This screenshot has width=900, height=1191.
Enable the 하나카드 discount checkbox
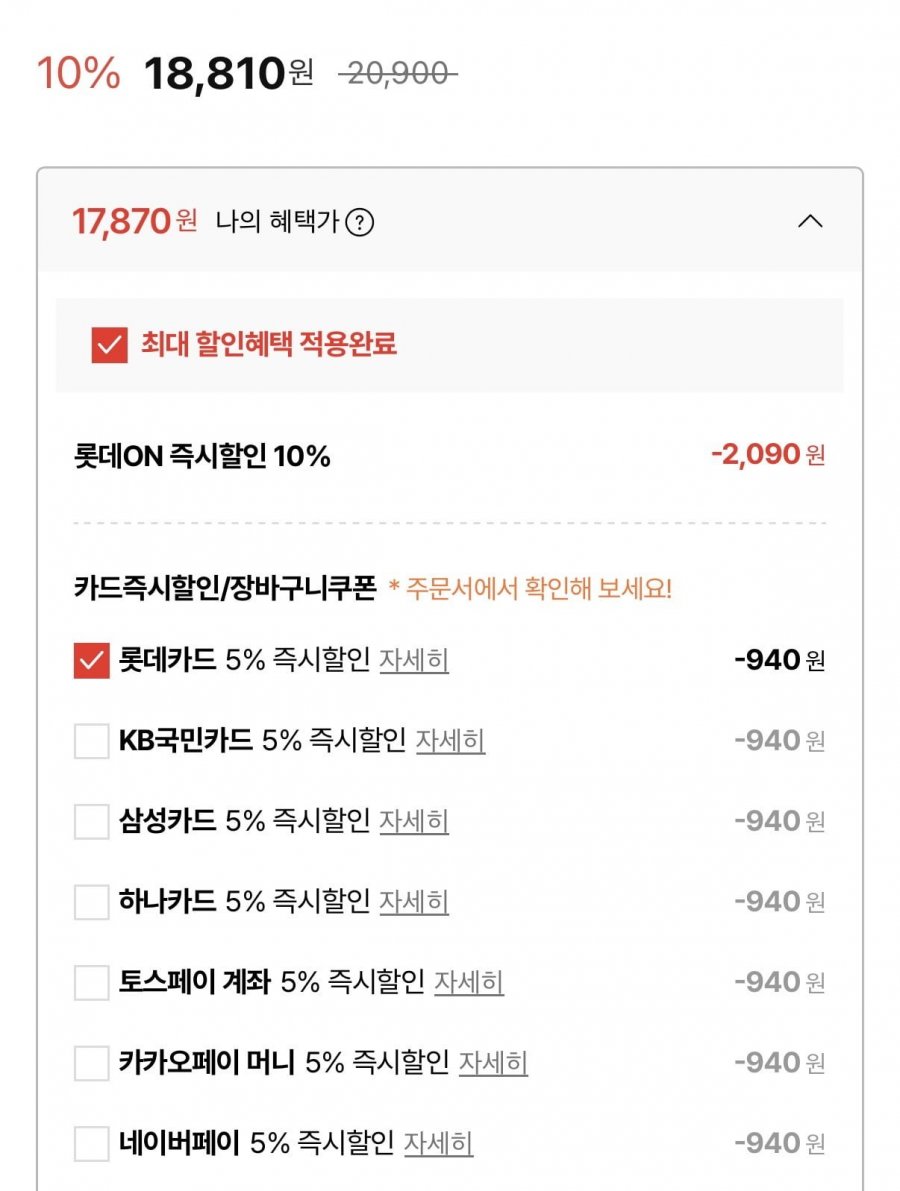pyautogui.click(x=91, y=902)
